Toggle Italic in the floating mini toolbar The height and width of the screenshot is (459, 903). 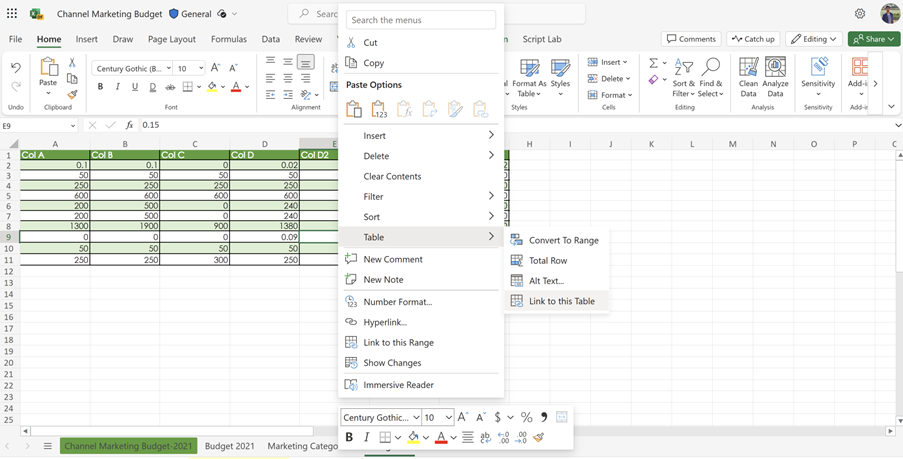(366, 437)
